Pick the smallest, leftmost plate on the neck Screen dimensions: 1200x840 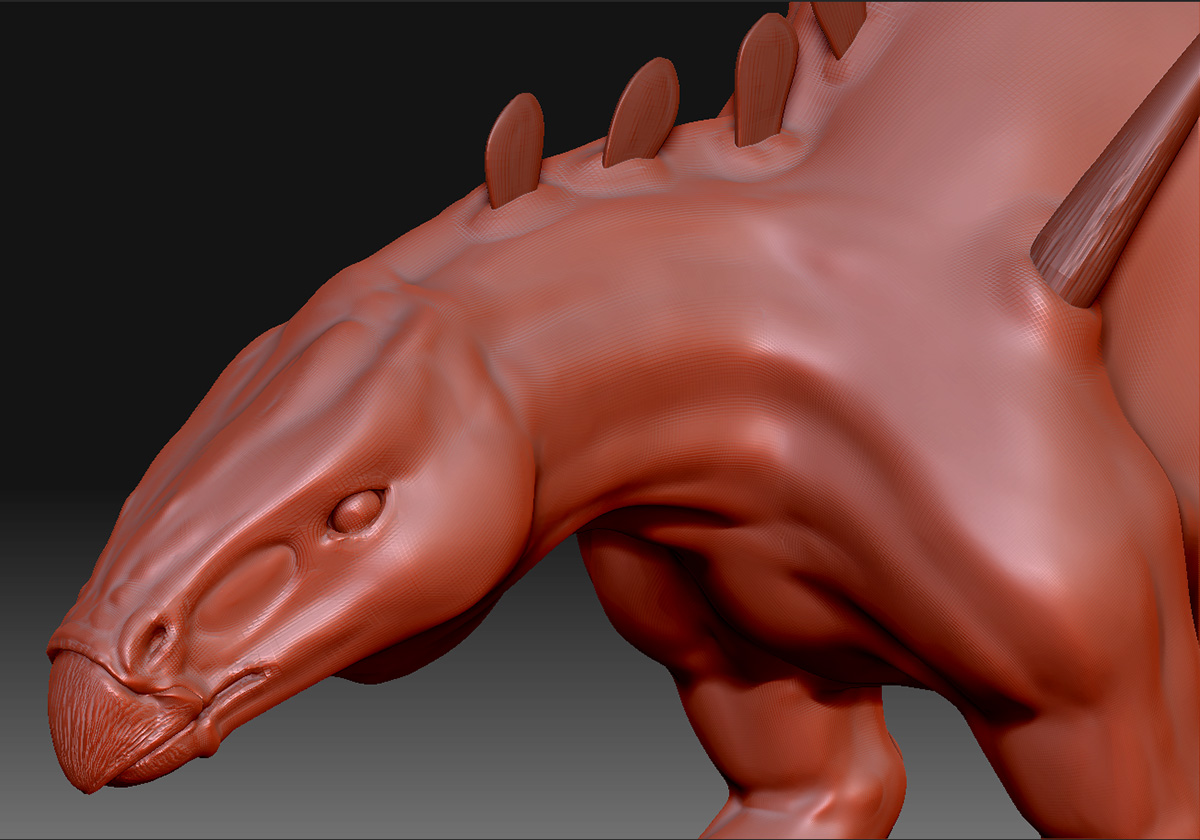click(514, 150)
